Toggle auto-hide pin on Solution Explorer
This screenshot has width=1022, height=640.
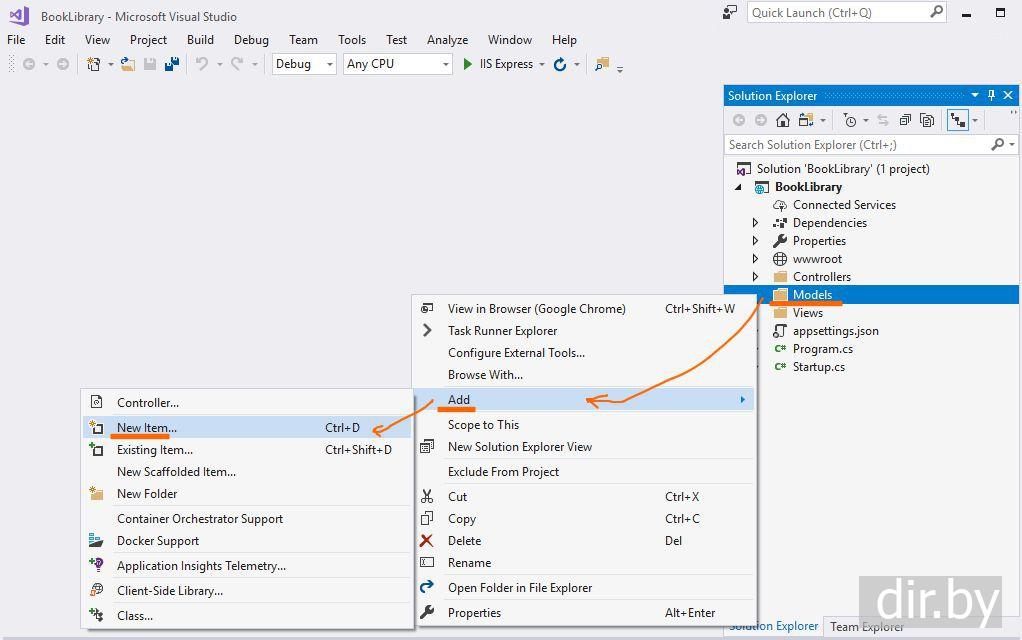991,96
